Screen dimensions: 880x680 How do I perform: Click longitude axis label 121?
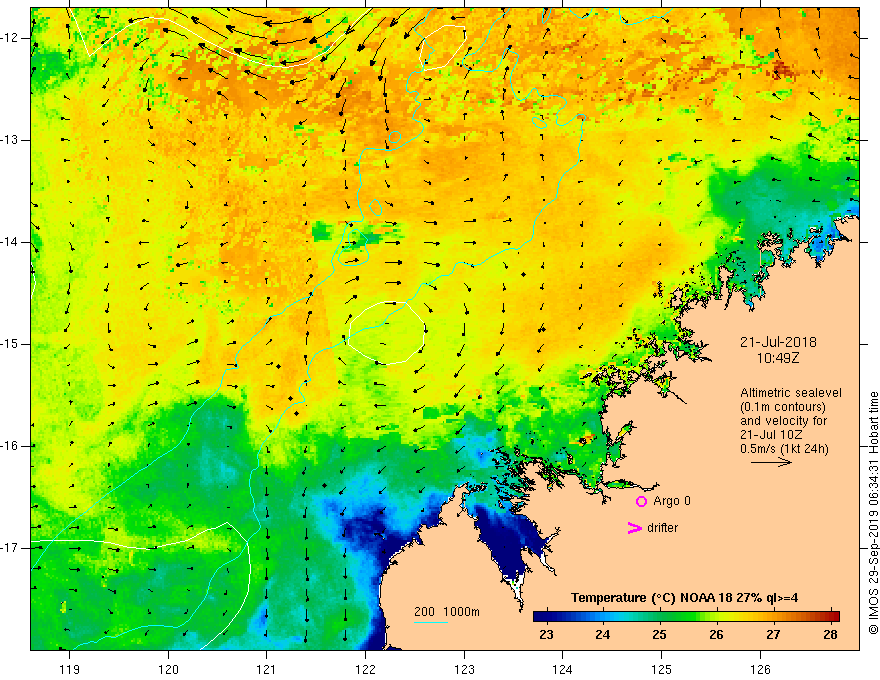[267, 669]
